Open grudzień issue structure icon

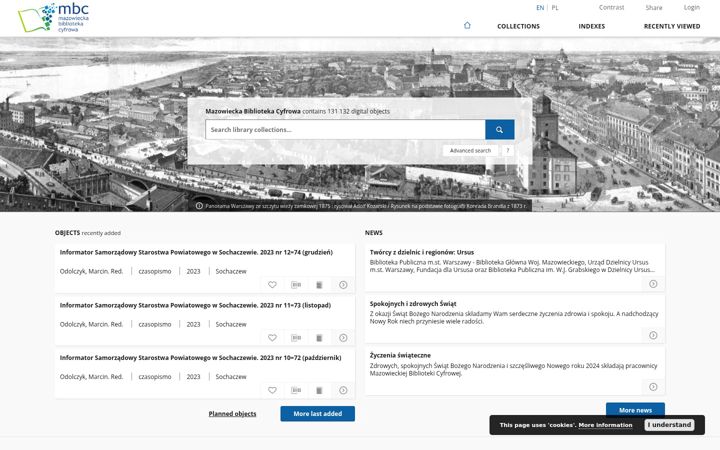pyautogui.click(x=296, y=285)
